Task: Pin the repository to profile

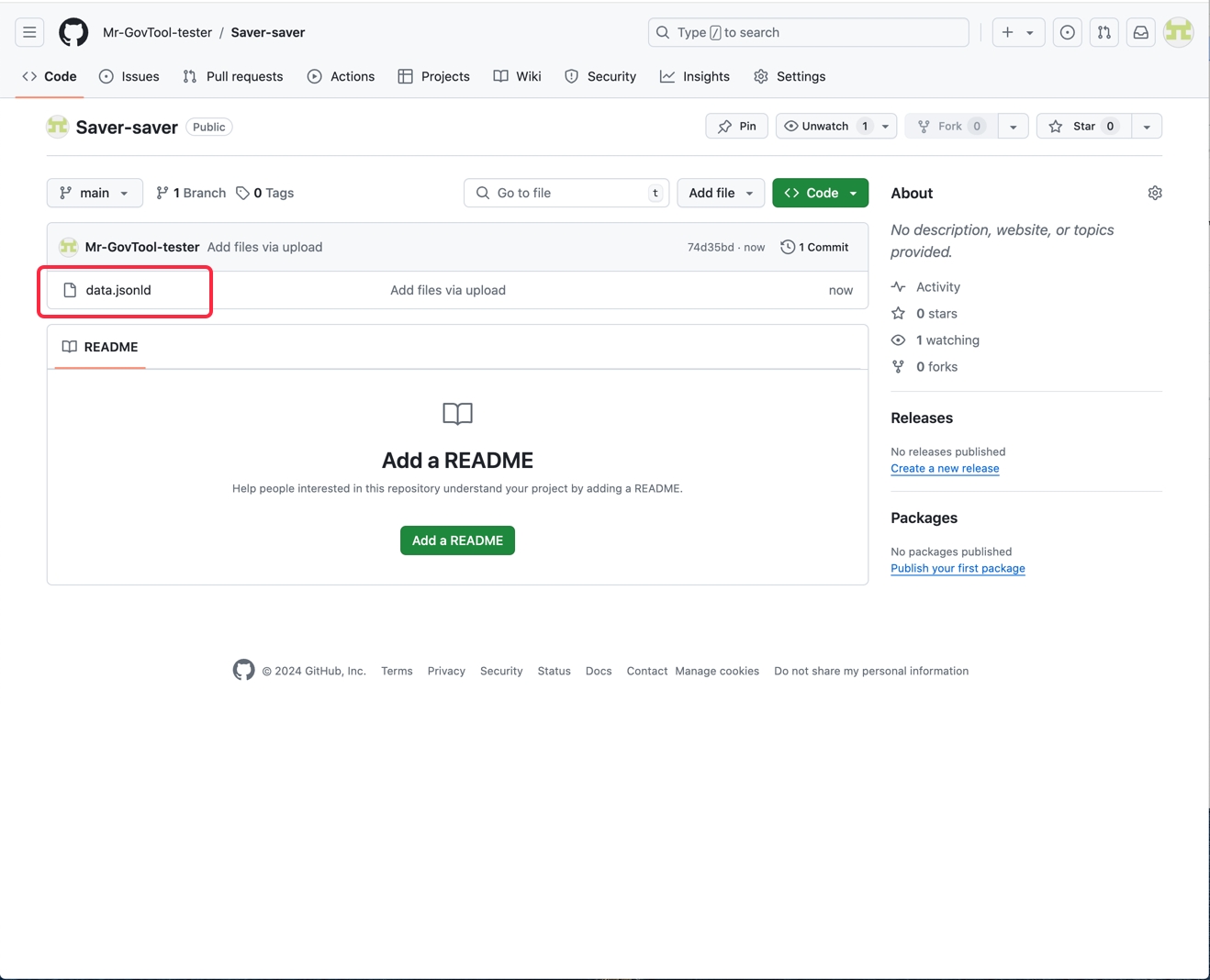Action: coord(736,126)
